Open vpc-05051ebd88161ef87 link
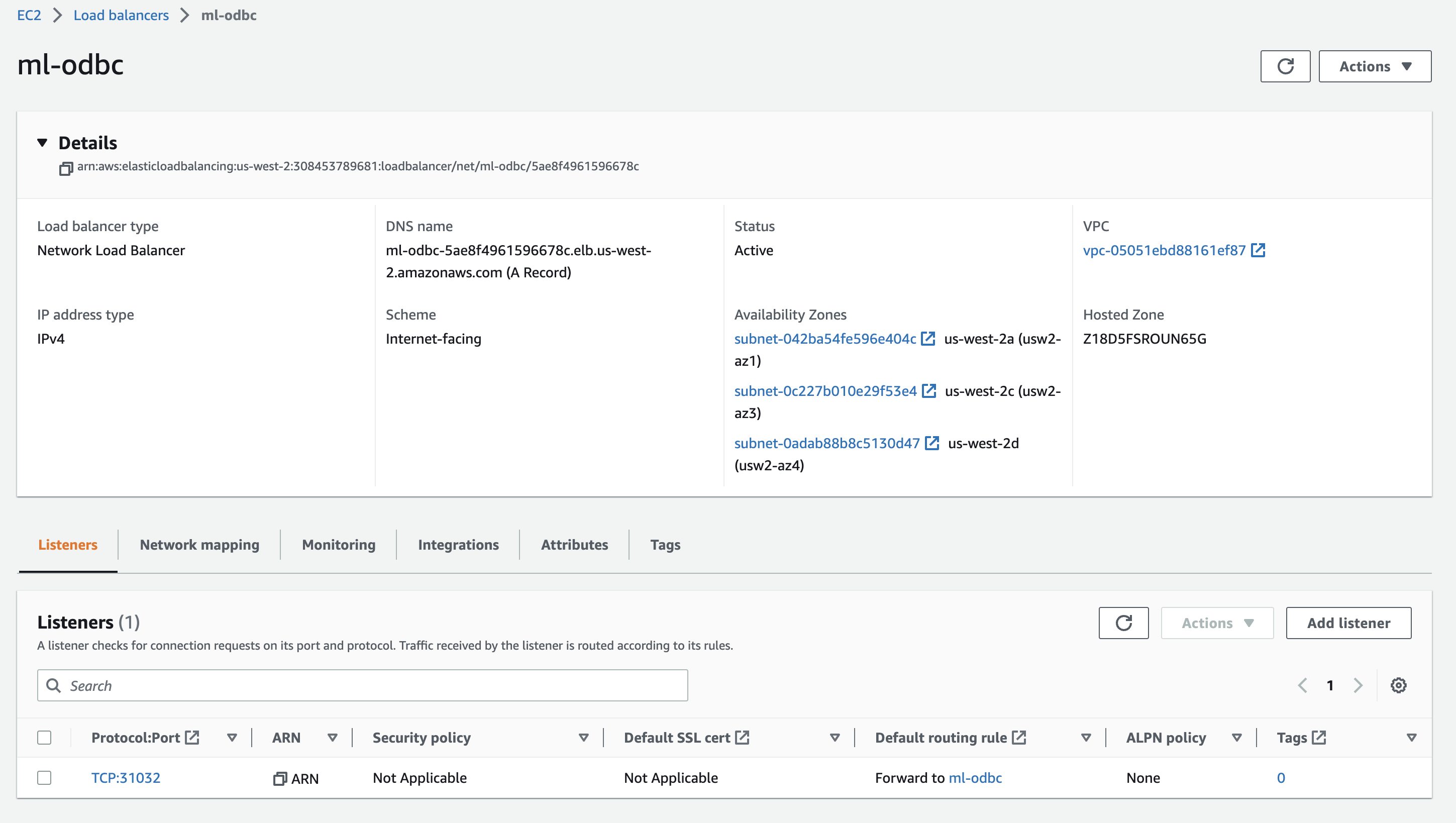Screen dimensions: 1456x823 pos(1165,250)
